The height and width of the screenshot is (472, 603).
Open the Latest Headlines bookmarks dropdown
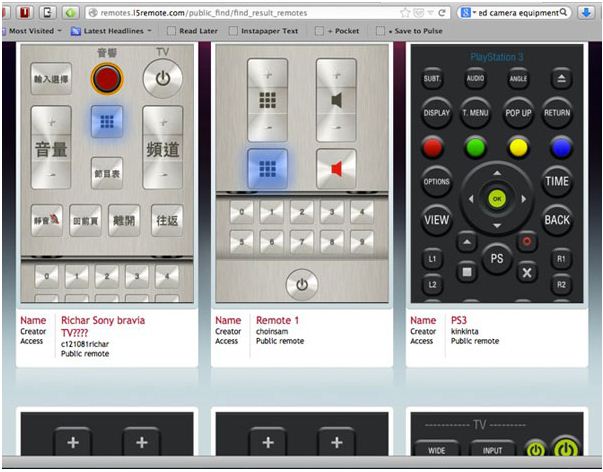tap(112, 31)
